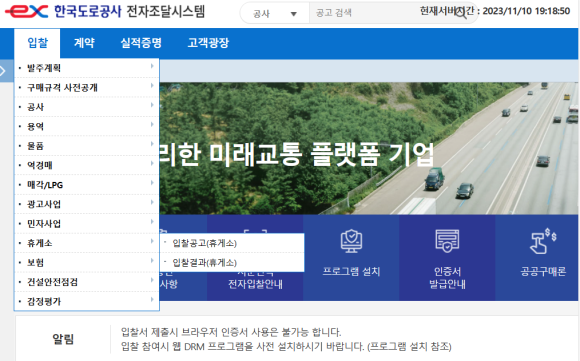Select the 건설안전점검 menu entry
Image resolution: width=580 pixels, height=361 pixels.
tap(87, 282)
